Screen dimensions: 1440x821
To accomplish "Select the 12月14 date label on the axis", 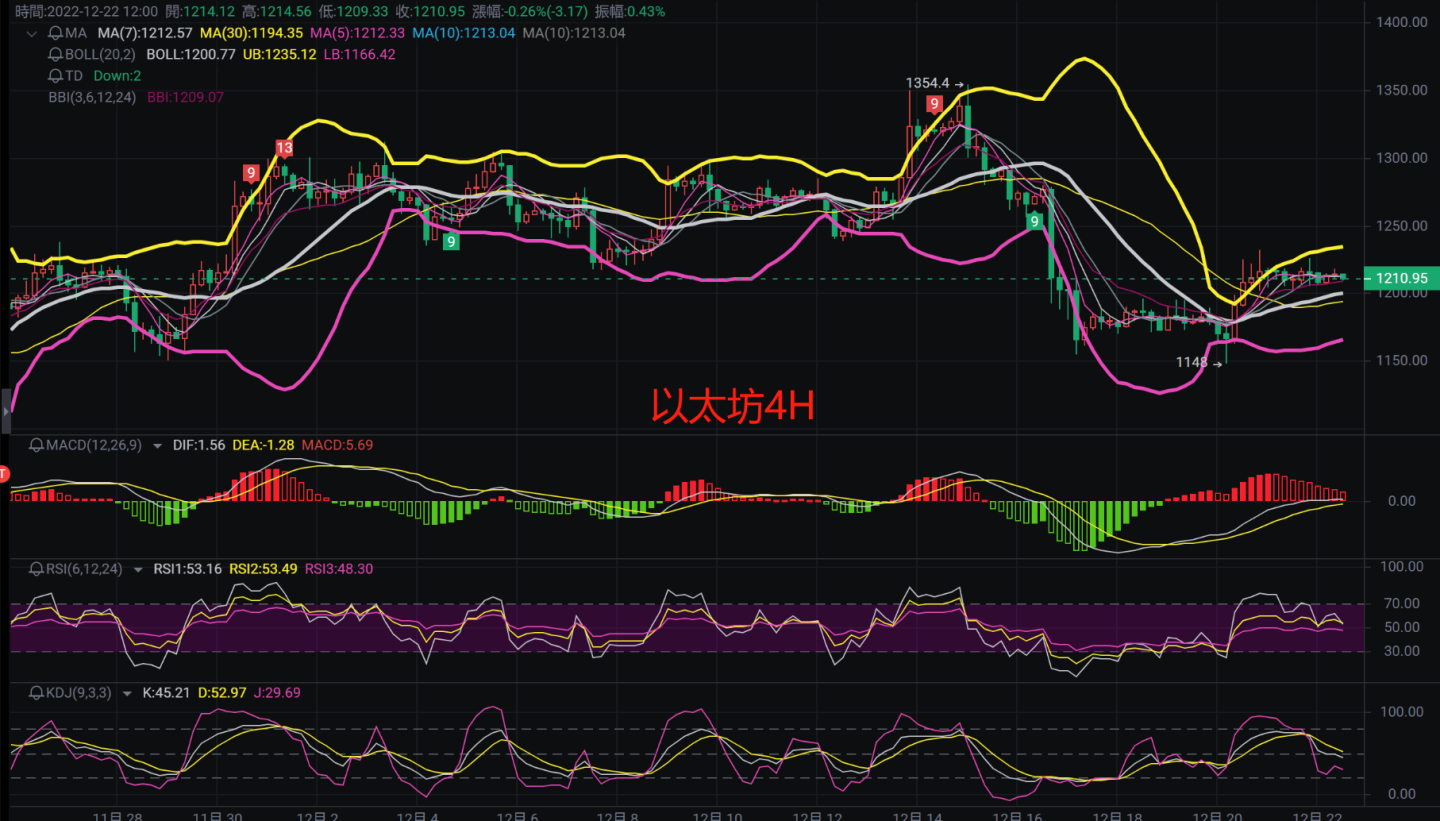I will pos(917,815).
